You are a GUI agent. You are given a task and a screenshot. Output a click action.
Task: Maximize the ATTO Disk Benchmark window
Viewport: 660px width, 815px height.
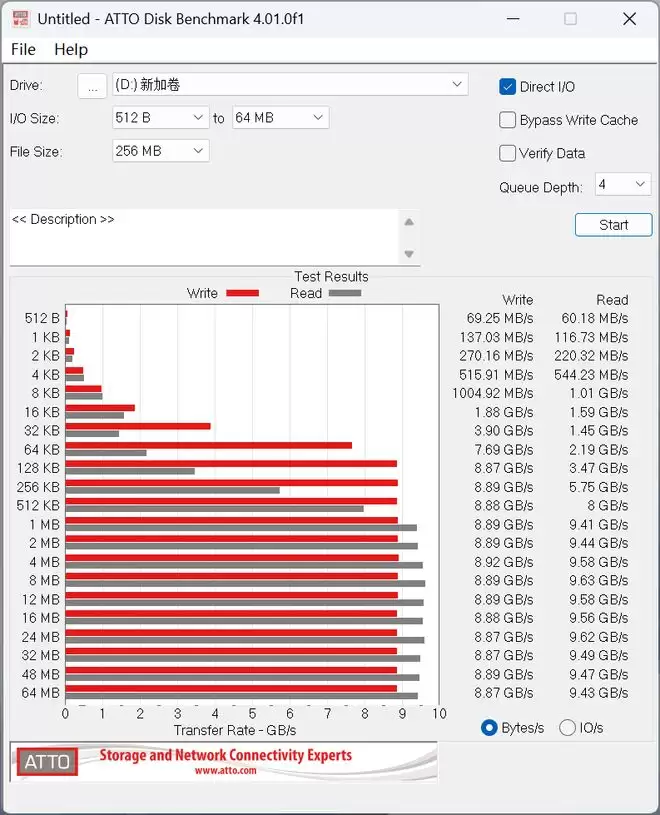570,19
